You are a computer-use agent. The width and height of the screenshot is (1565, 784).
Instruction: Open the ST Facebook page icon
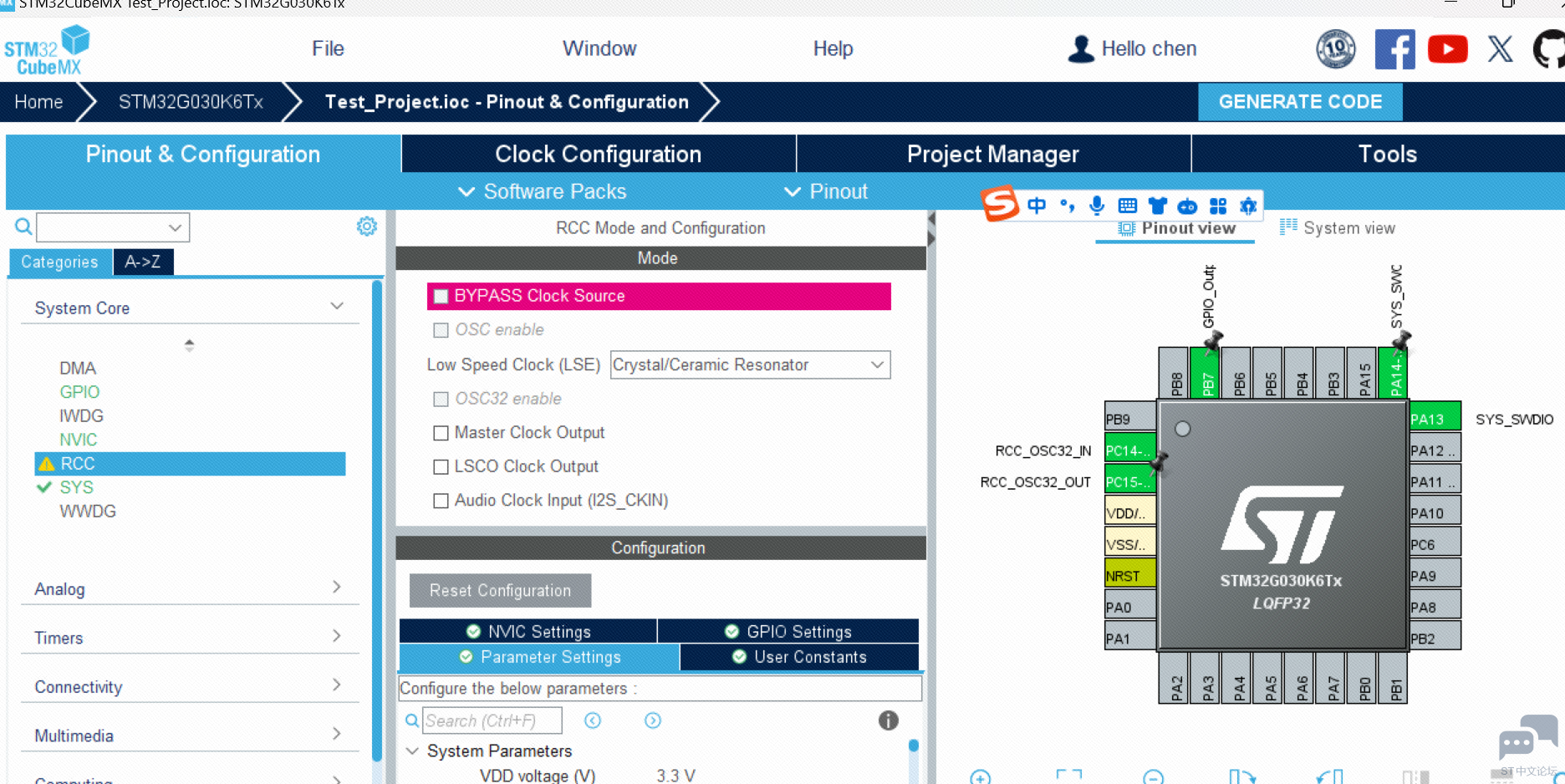point(1394,49)
